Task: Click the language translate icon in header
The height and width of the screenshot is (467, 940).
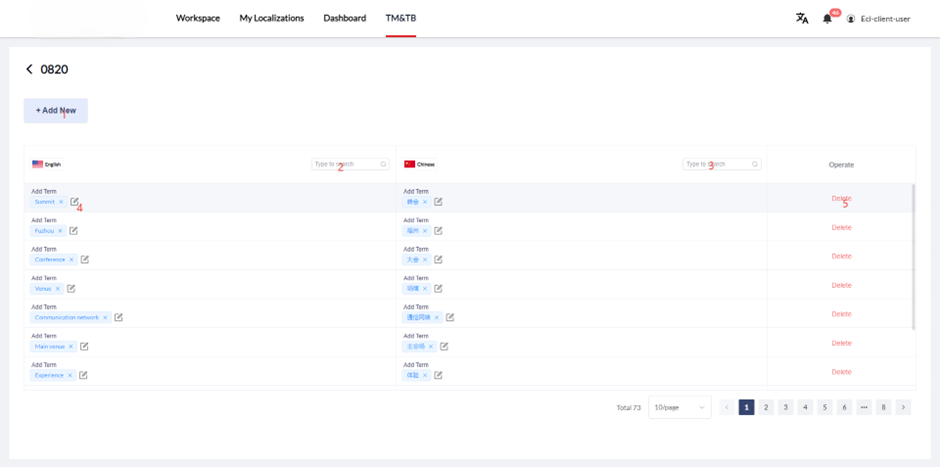Action: point(801,18)
